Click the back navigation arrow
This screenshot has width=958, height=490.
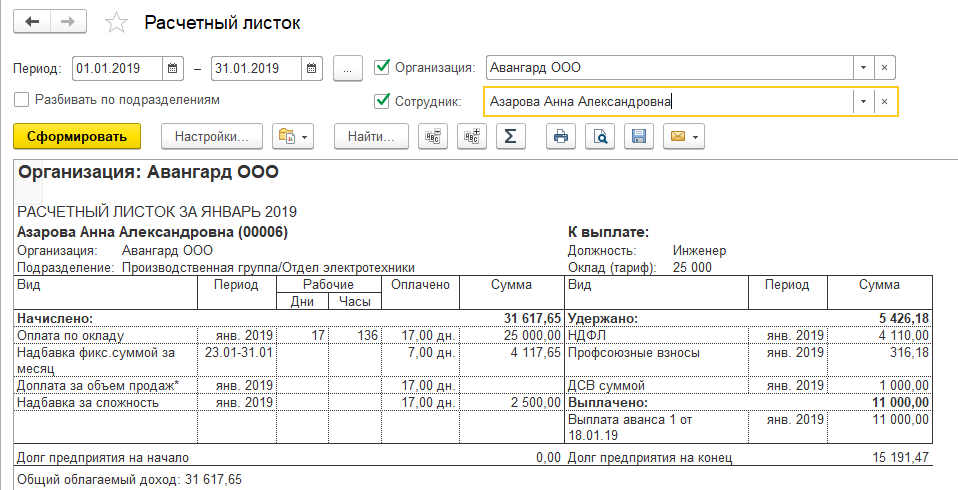pyautogui.click(x=33, y=22)
